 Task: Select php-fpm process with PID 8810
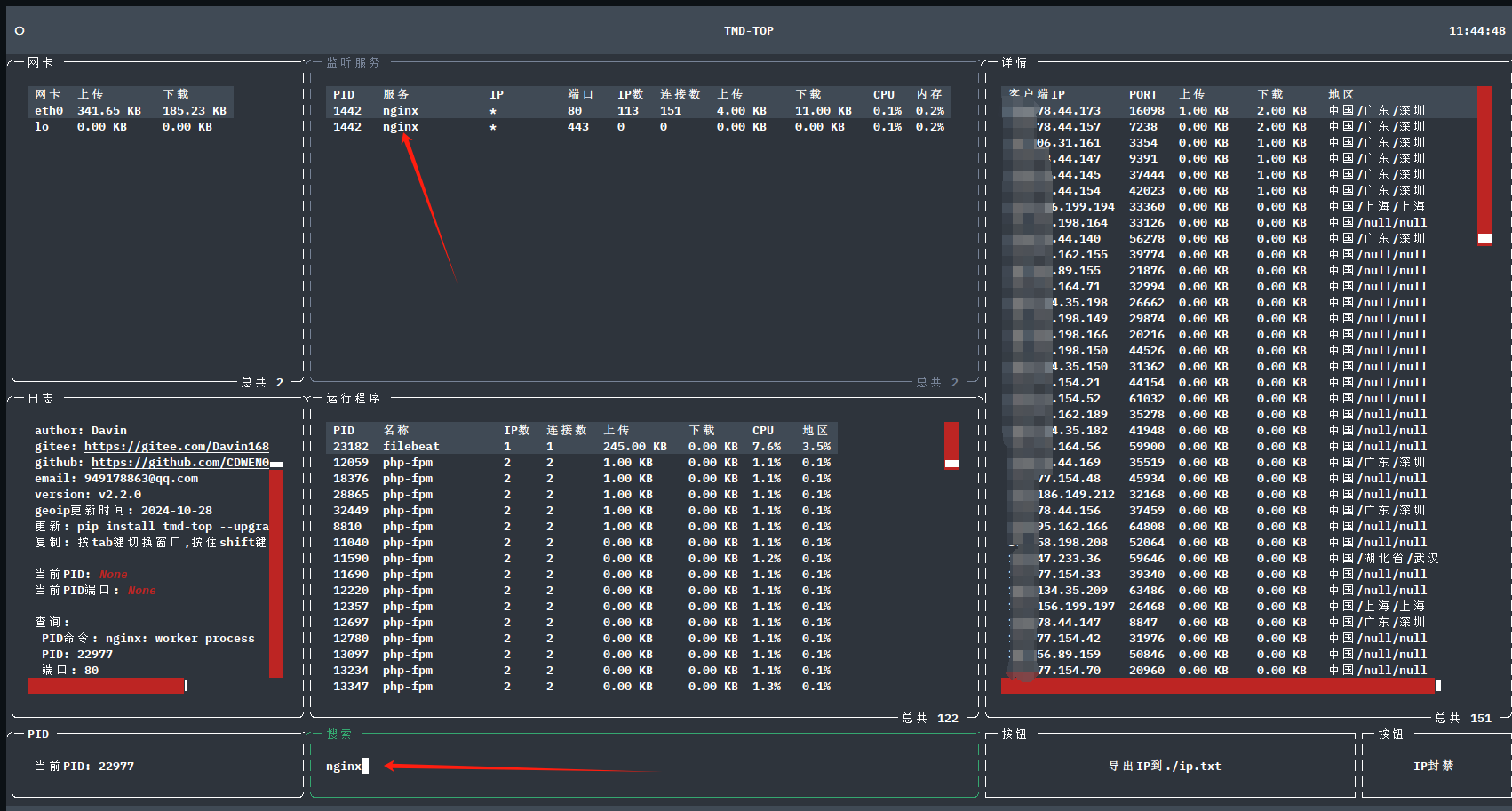pyautogui.click(x=582, y=527)
